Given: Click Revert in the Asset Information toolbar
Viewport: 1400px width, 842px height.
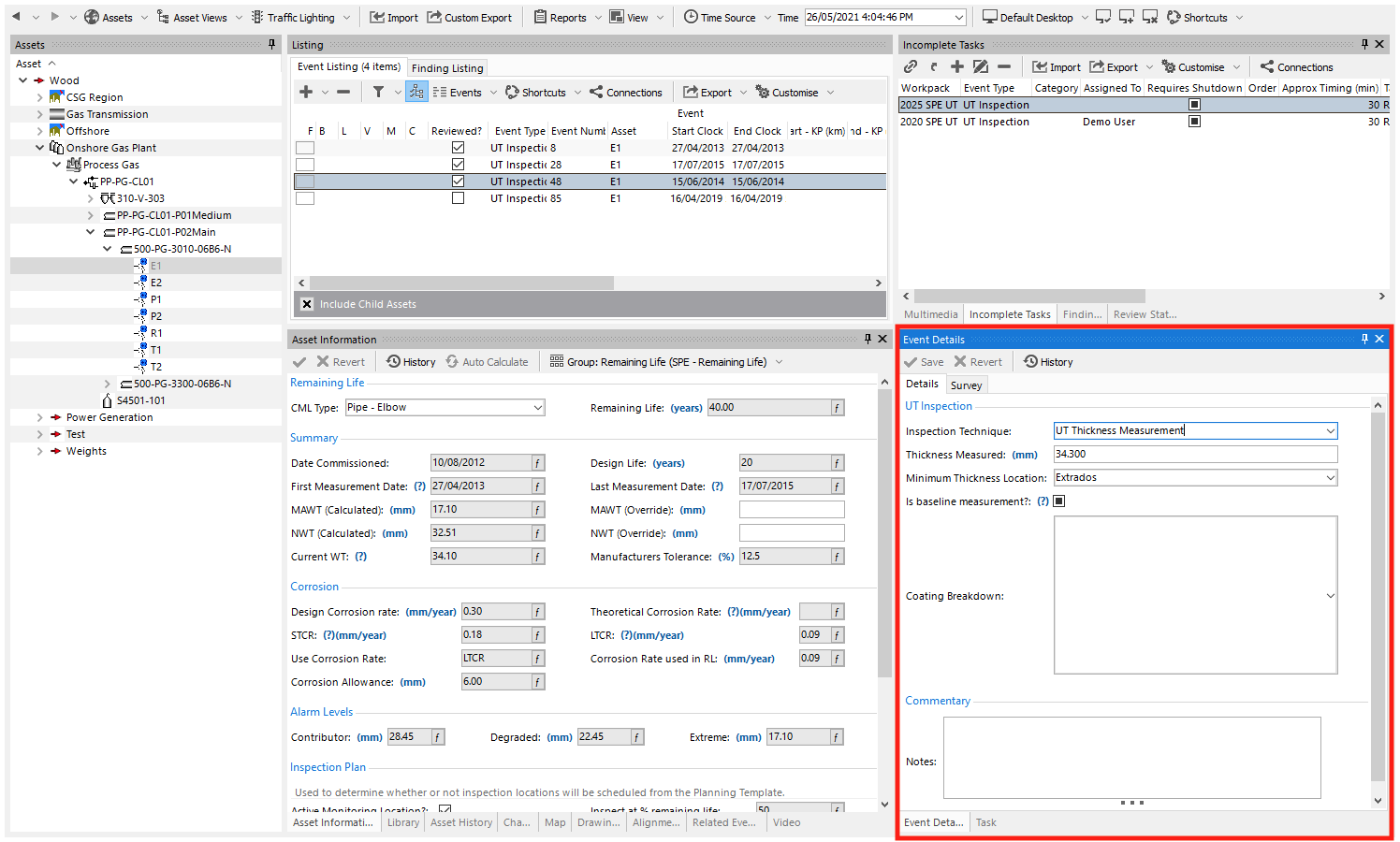Looking at the screenshot, I should coord(341,362).
